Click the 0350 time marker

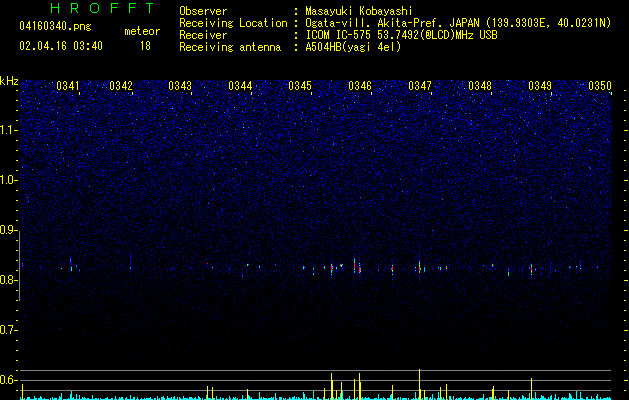coord(600,86)
